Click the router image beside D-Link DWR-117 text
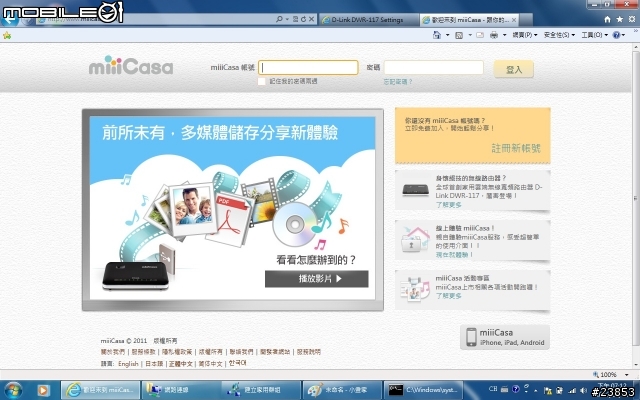640x400 pixels. (x=416, y=189)
